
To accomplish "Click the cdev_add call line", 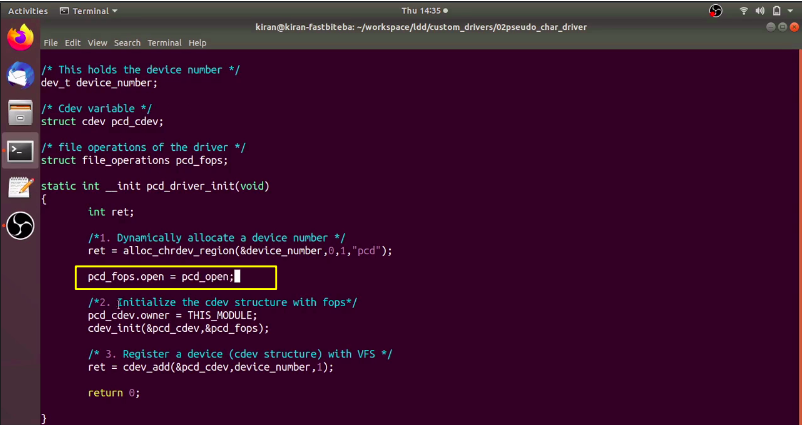I will [211, 367].
